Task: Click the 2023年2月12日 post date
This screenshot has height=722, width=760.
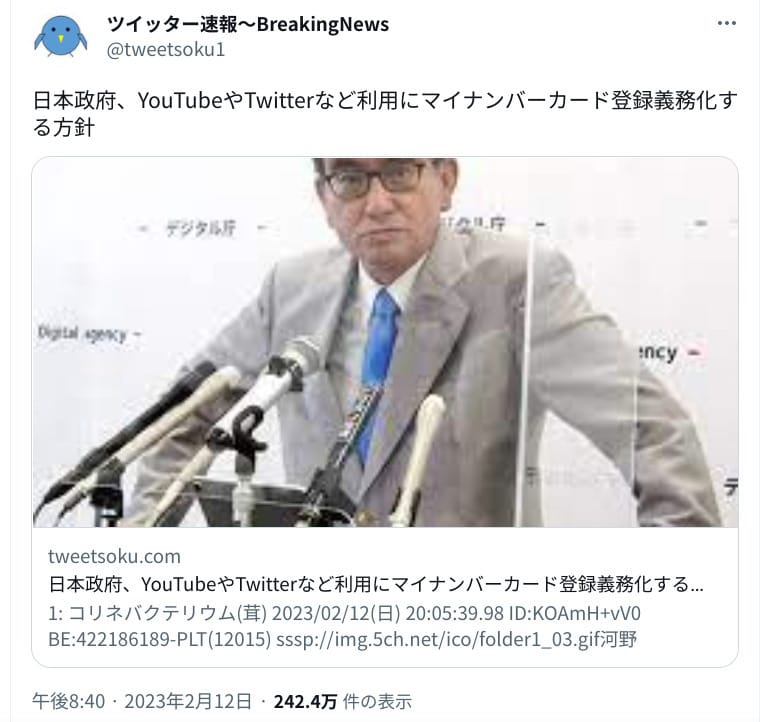Action: [x=188, y=701]
